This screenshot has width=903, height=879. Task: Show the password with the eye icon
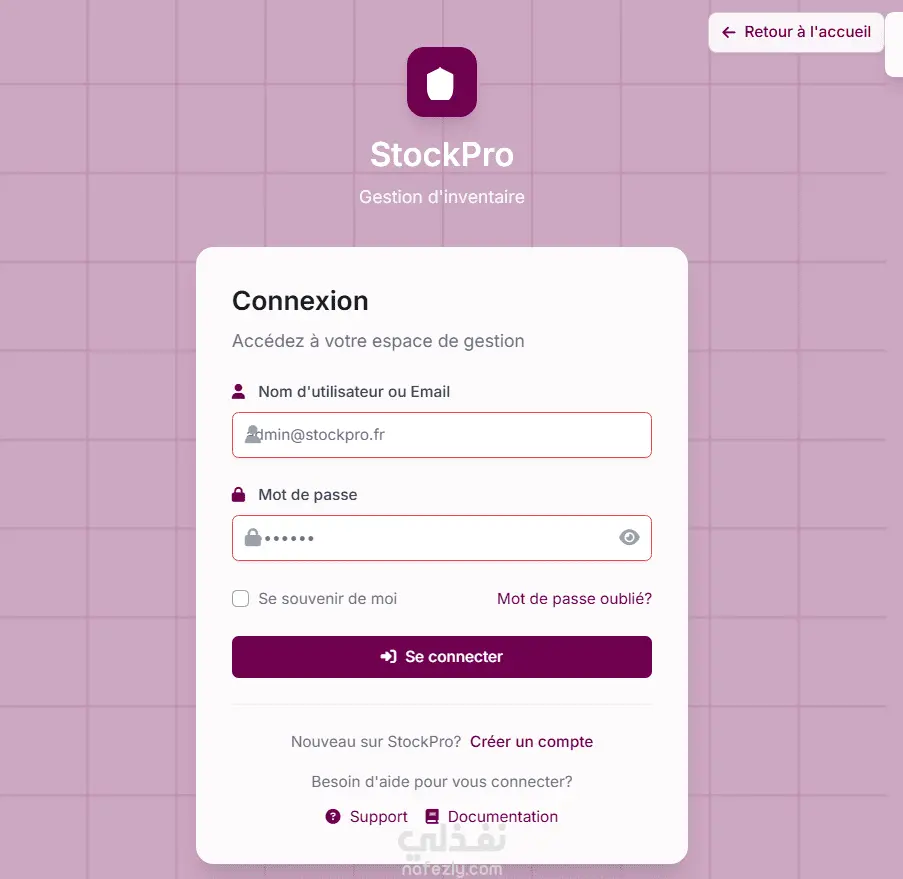coord(629,538)
